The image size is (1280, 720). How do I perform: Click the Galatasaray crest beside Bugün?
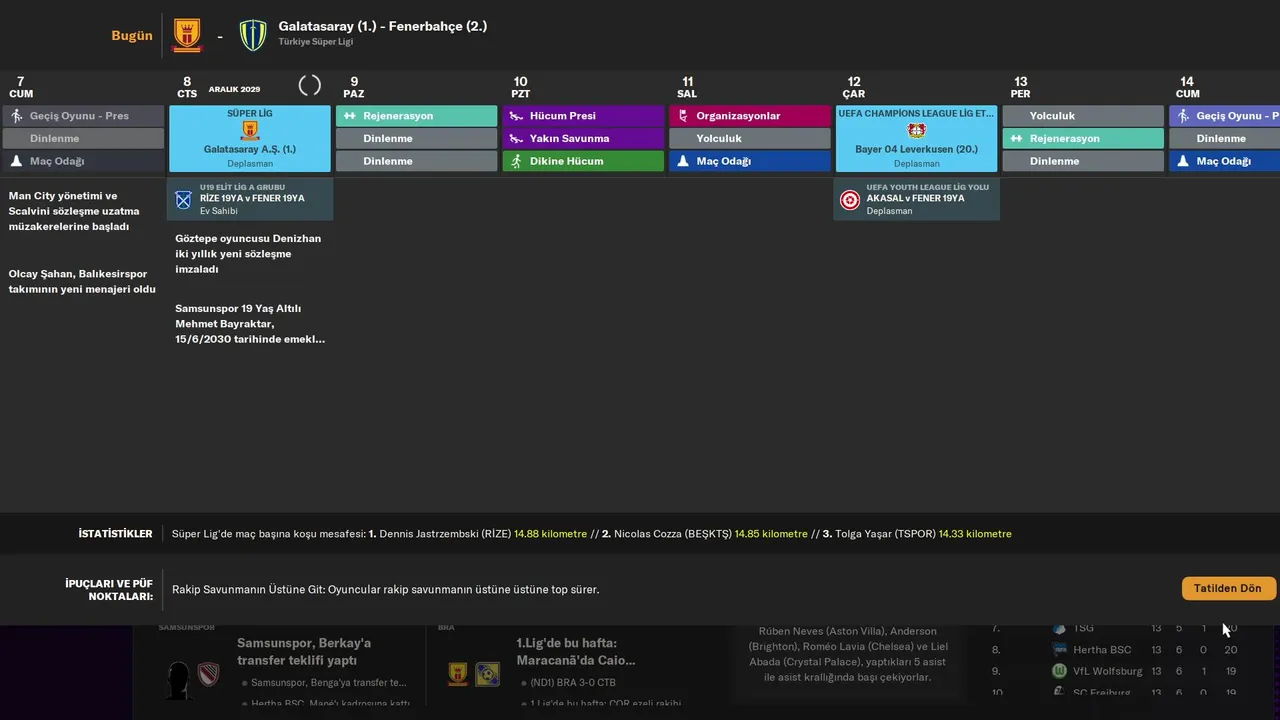point(187,35)
